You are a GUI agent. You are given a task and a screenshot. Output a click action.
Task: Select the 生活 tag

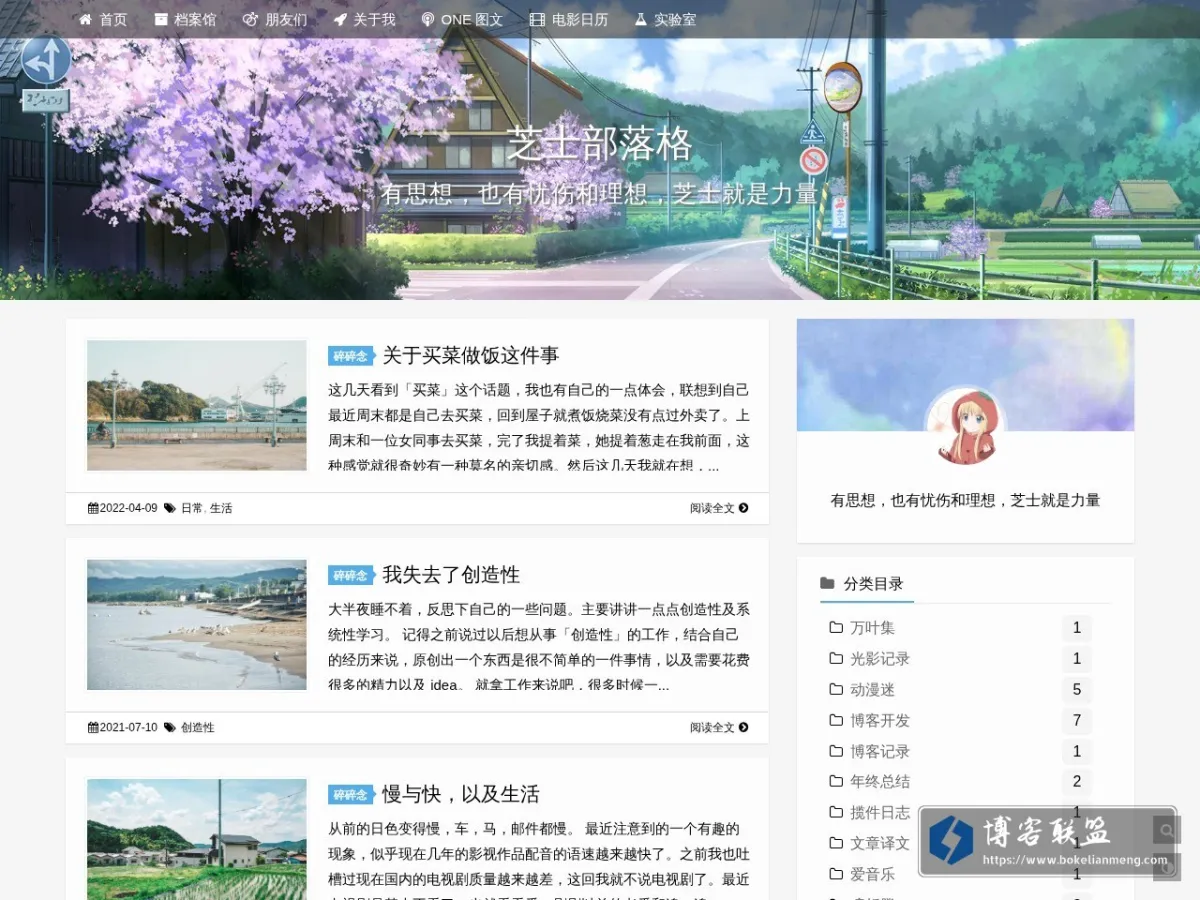(x=221, y=508)
